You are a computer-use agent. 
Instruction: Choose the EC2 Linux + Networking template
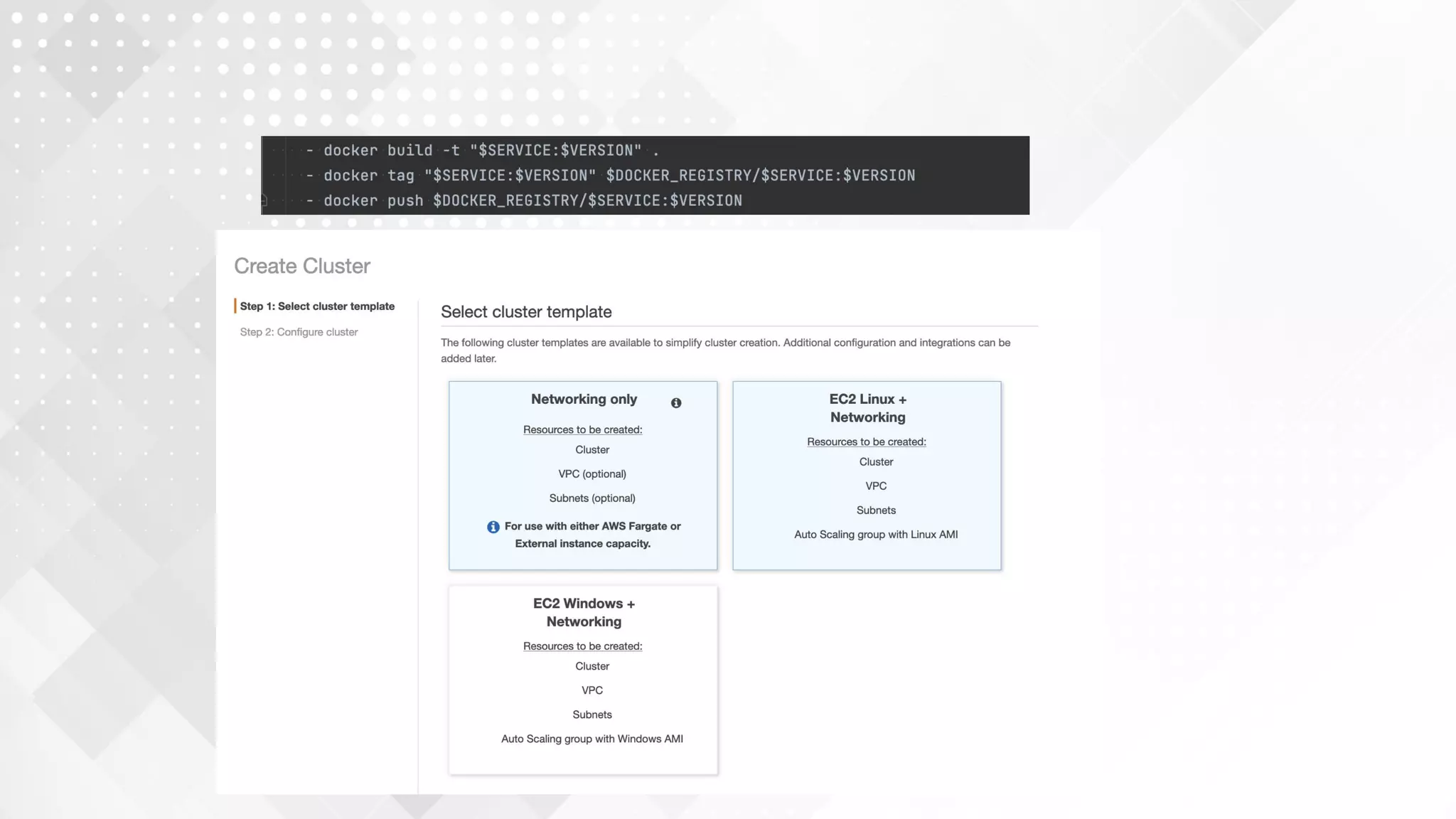click(867, 408)
